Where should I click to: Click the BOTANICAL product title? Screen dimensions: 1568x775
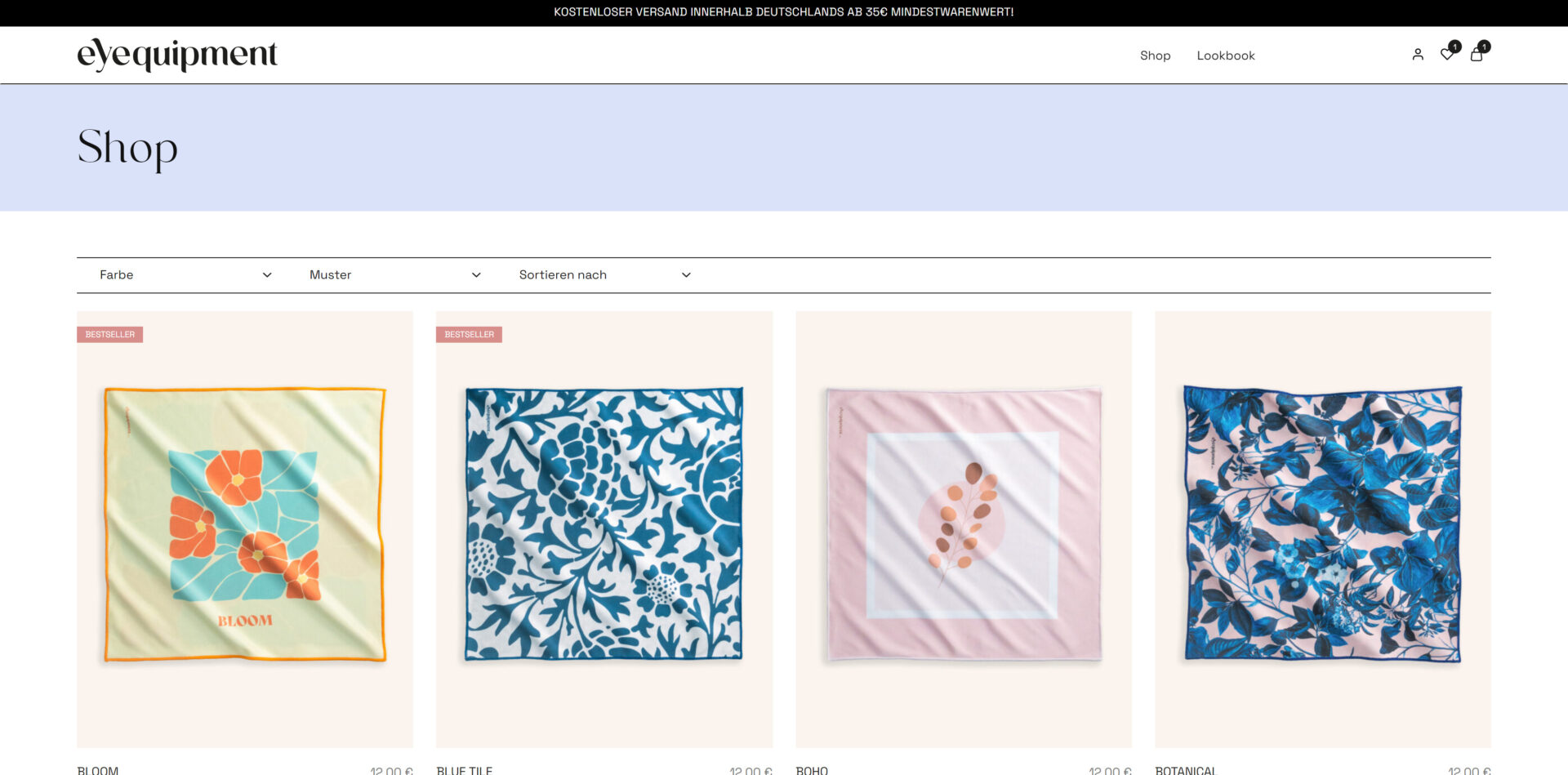pos(1185,769)
